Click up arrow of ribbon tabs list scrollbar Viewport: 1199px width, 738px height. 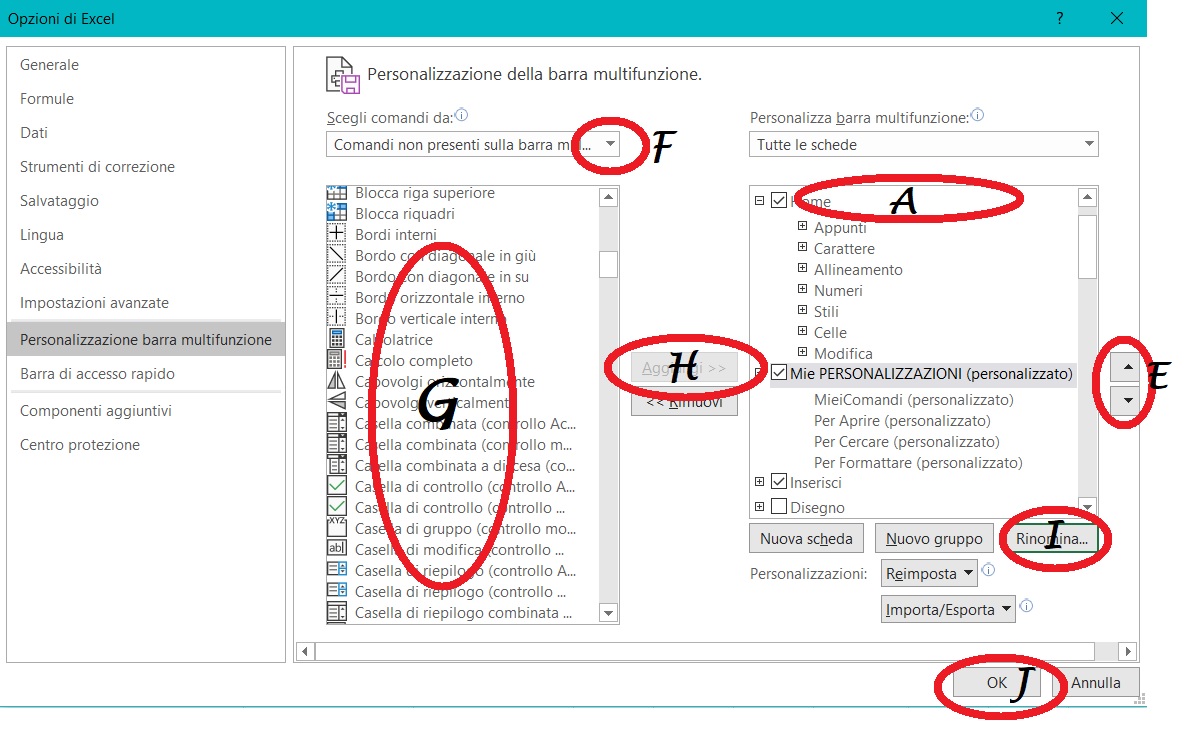[1087, 197]
